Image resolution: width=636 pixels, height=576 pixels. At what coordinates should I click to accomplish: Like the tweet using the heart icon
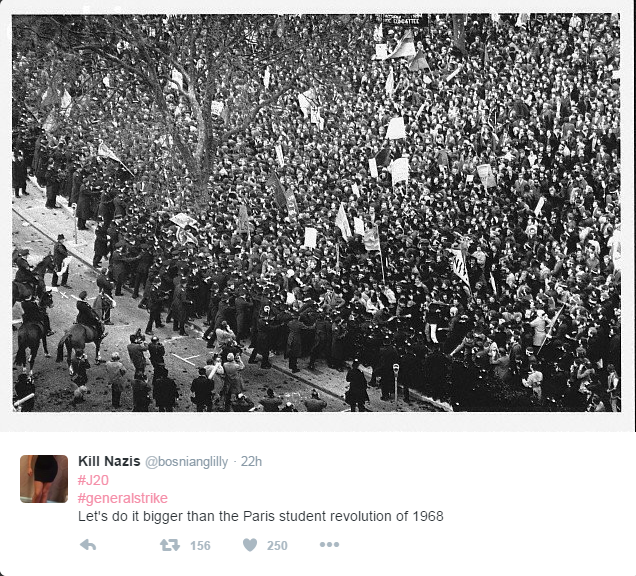point(250,545)
